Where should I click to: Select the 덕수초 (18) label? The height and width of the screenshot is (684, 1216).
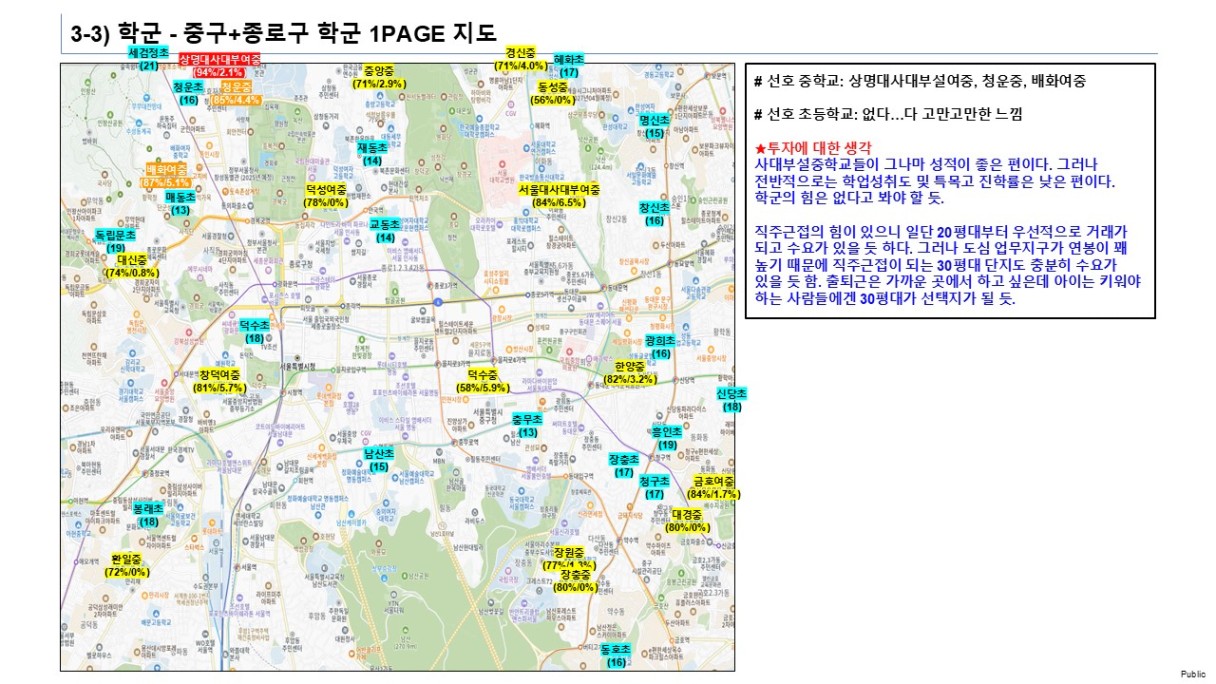tap(255, 332)
